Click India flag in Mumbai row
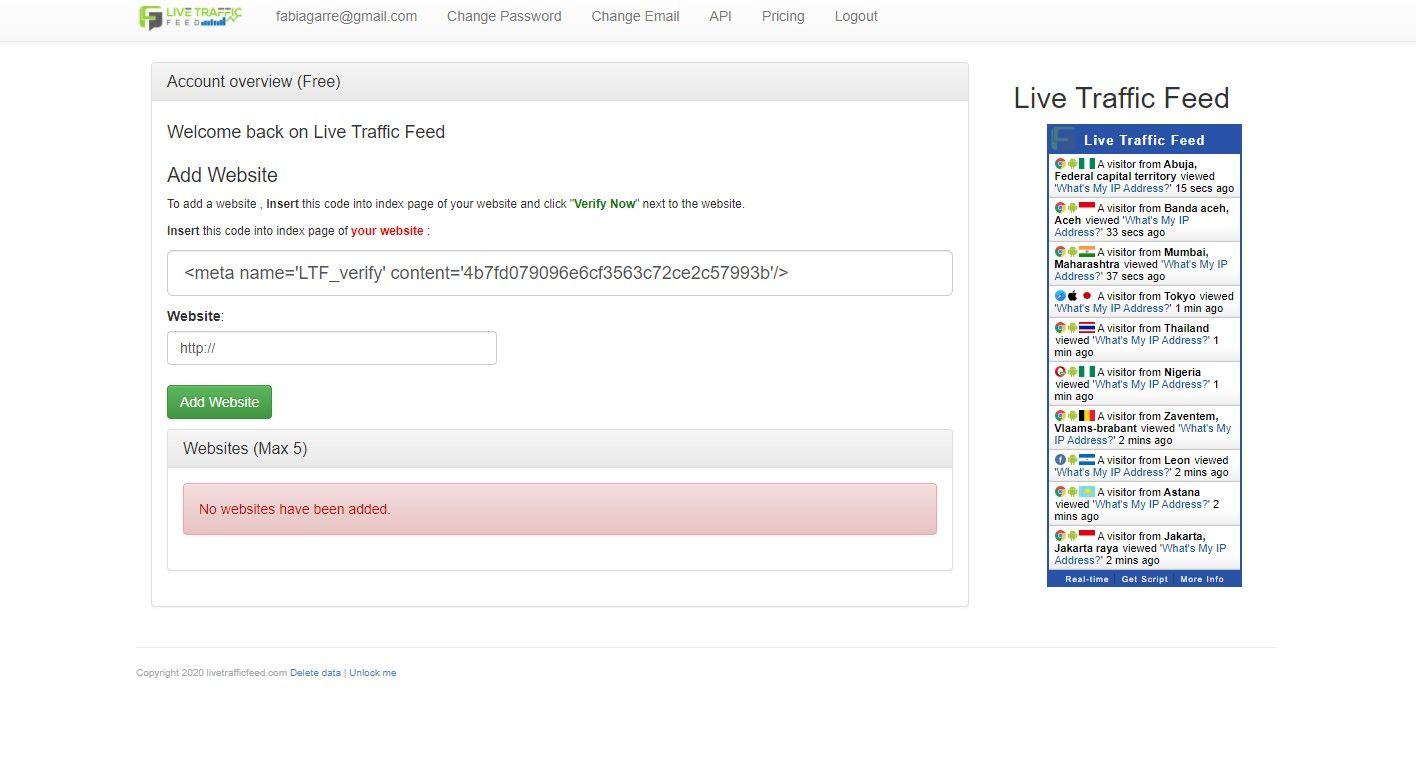The height and width of the screenshot is (772, 1416). click(1087, 251)
